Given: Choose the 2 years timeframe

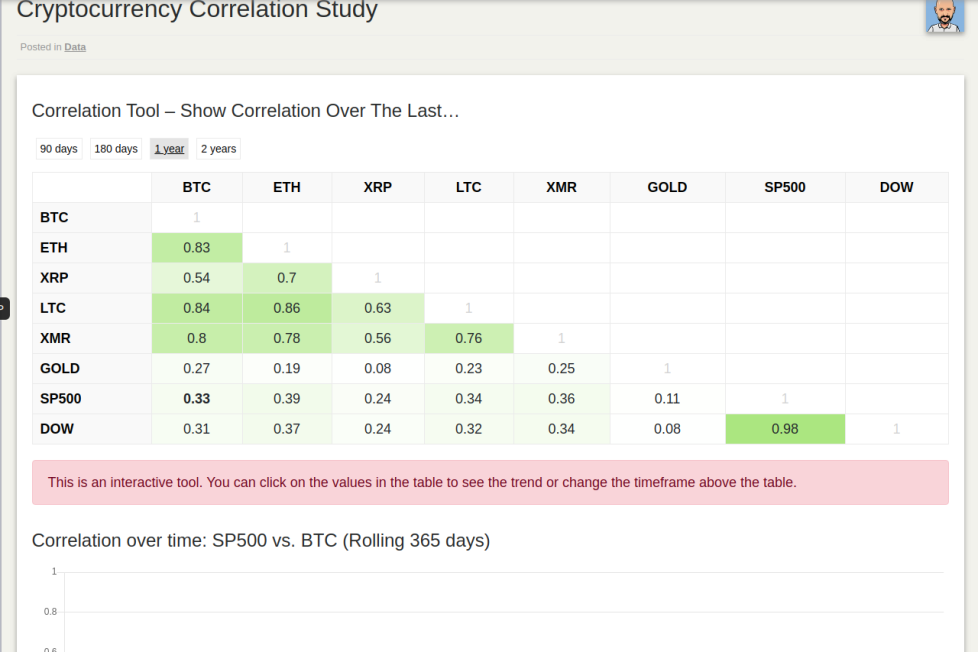Looking at the screenshot, I should (218, 149).
